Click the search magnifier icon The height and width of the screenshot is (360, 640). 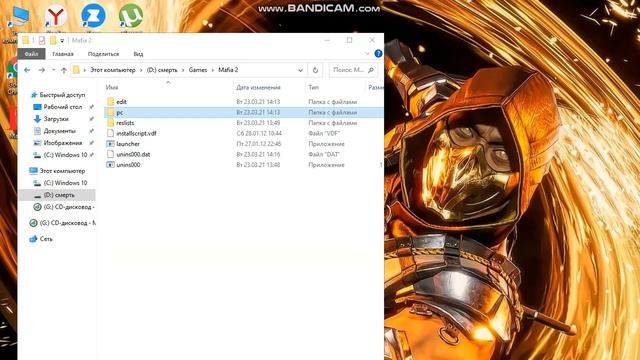tap(371, 70)
